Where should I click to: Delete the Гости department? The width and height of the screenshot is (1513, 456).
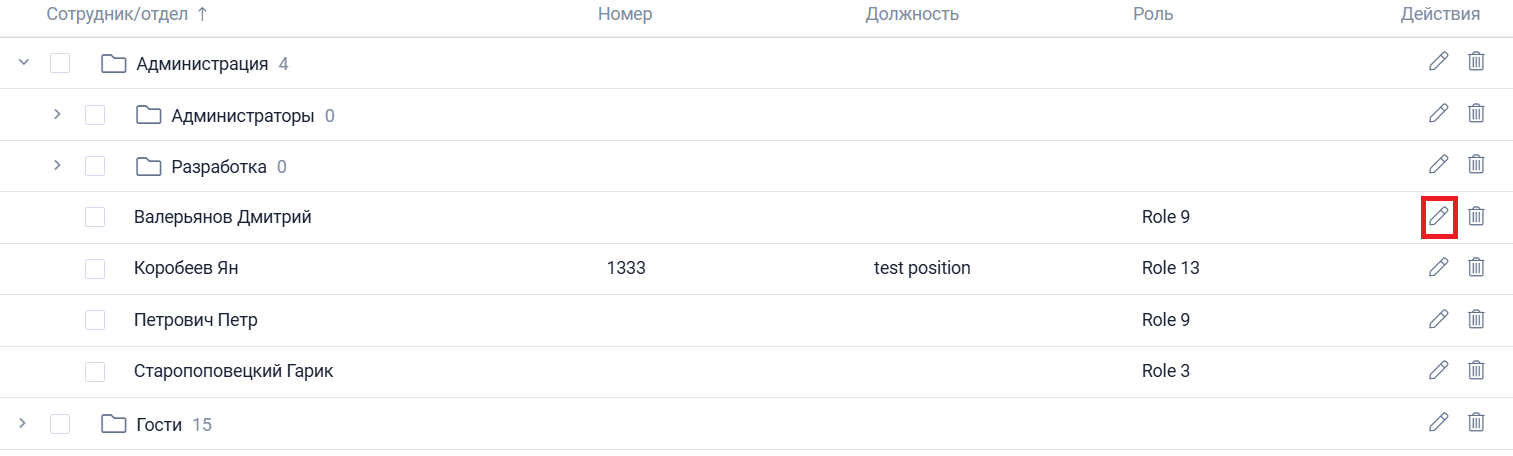(1476, 422)
